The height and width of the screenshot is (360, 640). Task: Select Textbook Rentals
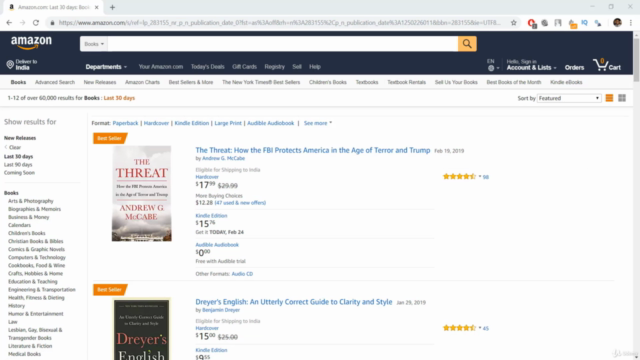(x=406, y=82)
